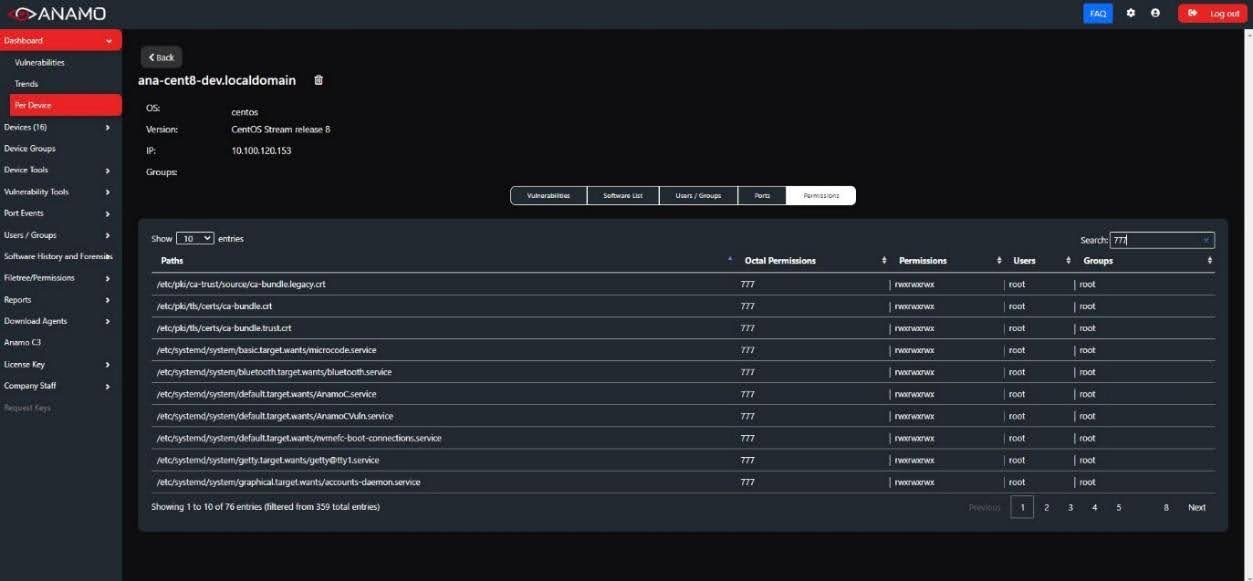Open the user account icon
The height and width of the screenshot is (581, 1253).
[x=1155, y=14]
